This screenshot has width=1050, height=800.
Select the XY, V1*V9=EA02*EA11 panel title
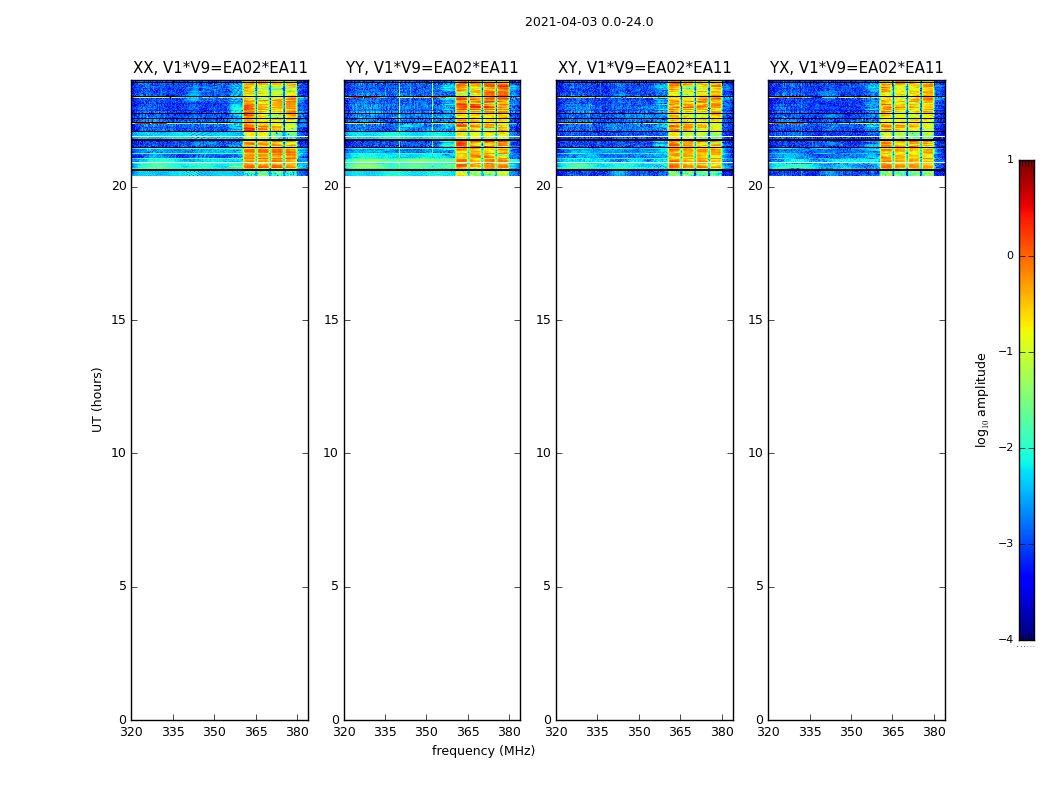(x=644, y=68)
